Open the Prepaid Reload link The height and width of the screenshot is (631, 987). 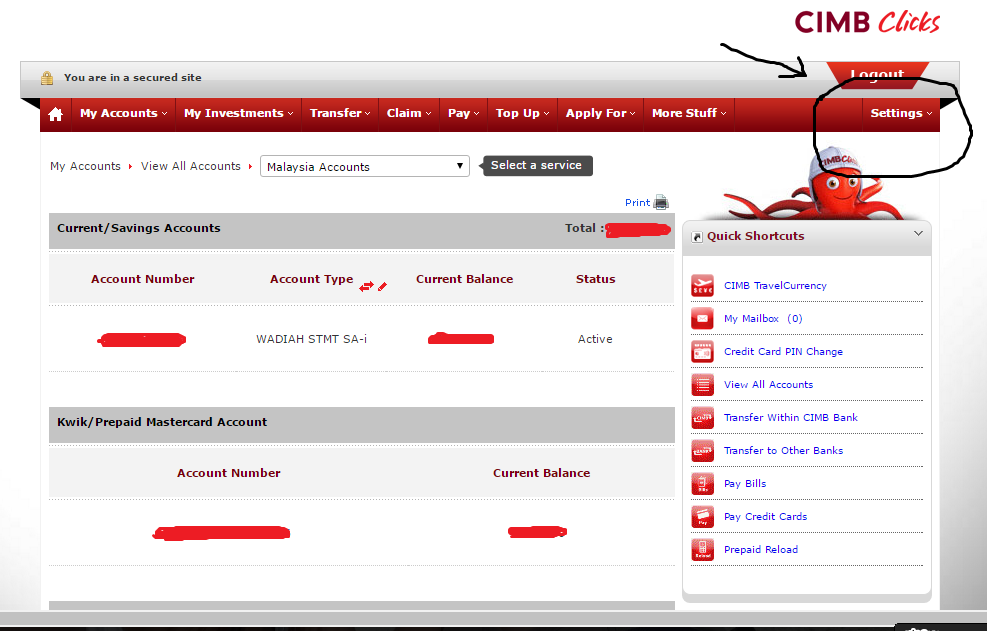(760, 550)
